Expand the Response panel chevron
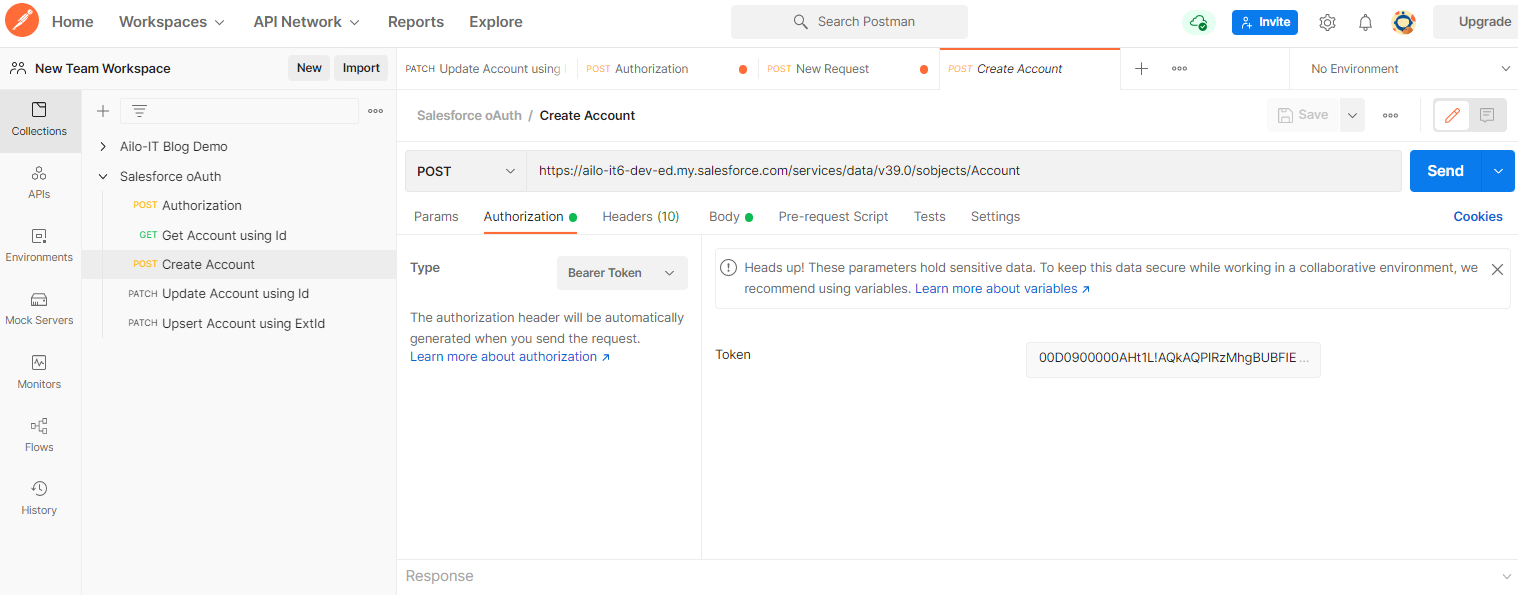 (x=1507, y=577)
